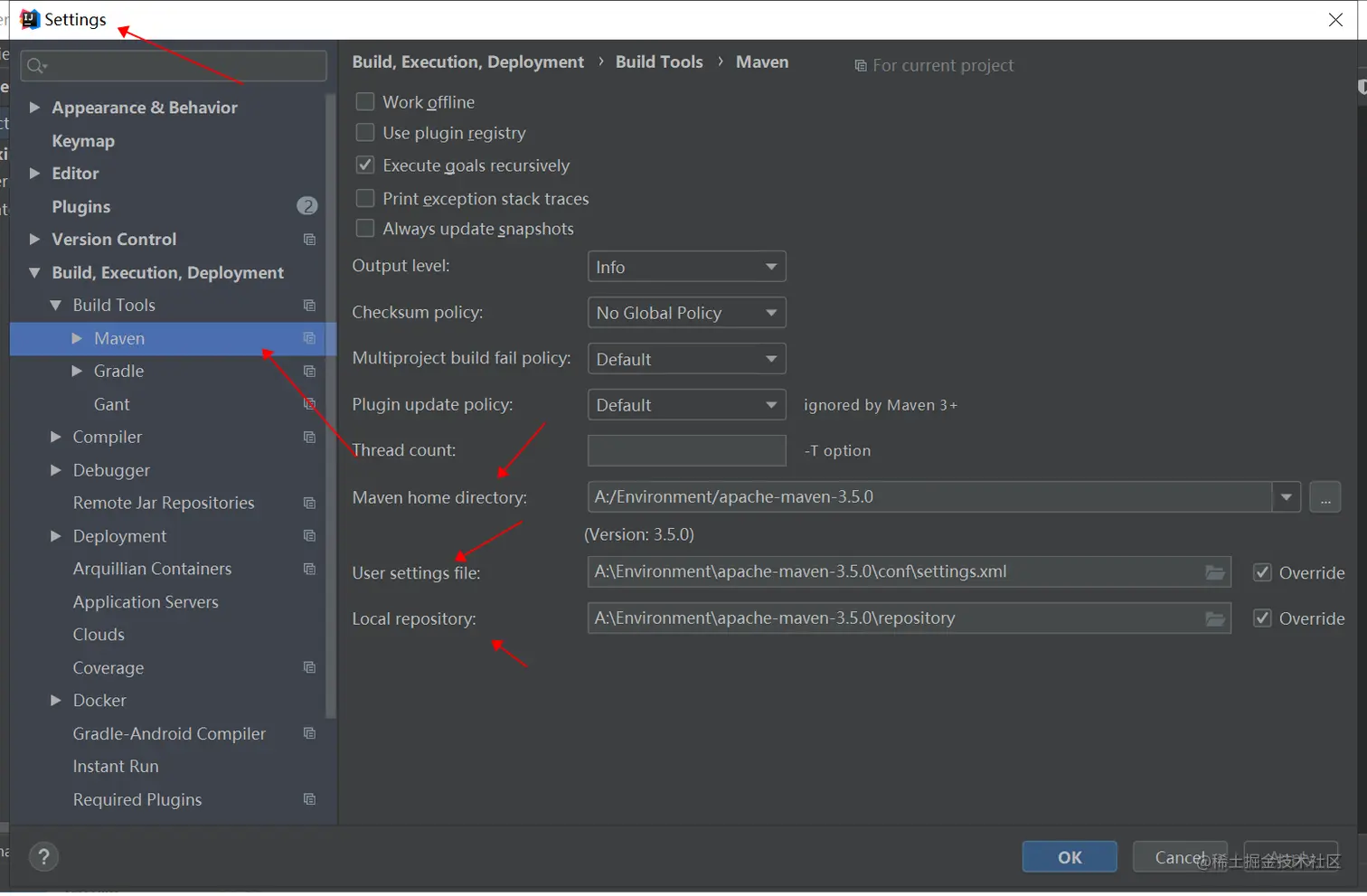The width and height of the screenshot is (1367, 896).
Task: Click the Local repository path field
Action: pos(909,618)
